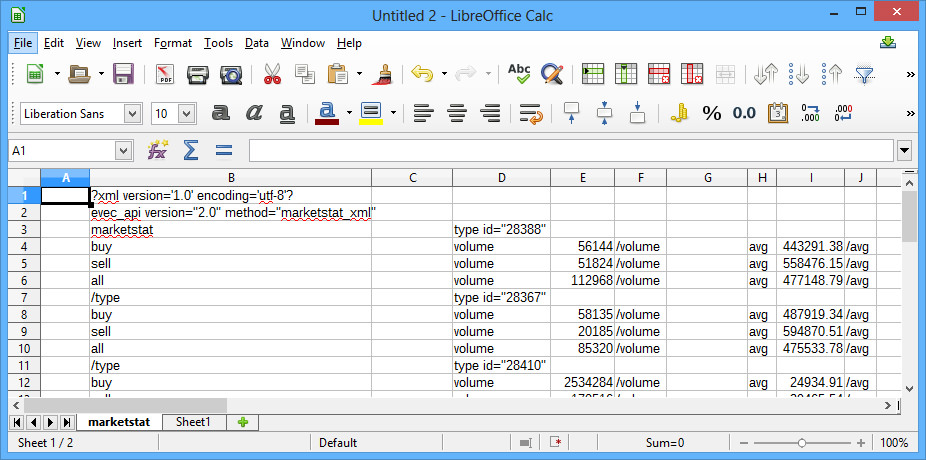
Task: Delete decimal place
Action: click(x=843, y=113)
